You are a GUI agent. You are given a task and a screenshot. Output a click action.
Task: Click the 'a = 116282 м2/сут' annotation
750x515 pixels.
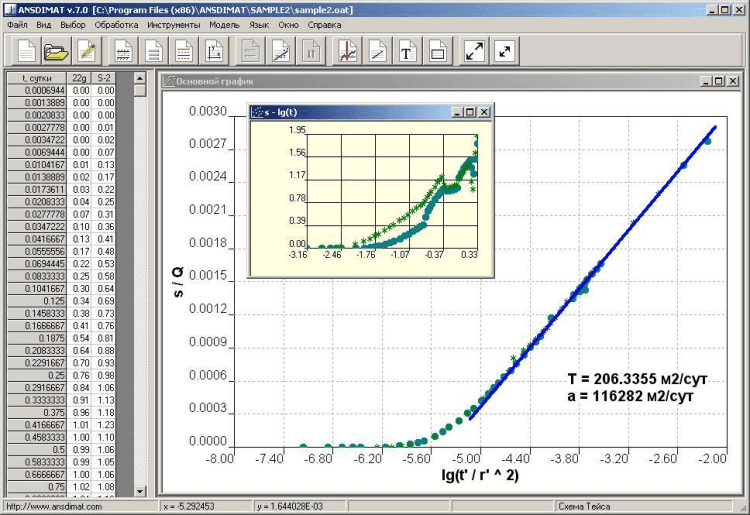[x=630, y=396]
